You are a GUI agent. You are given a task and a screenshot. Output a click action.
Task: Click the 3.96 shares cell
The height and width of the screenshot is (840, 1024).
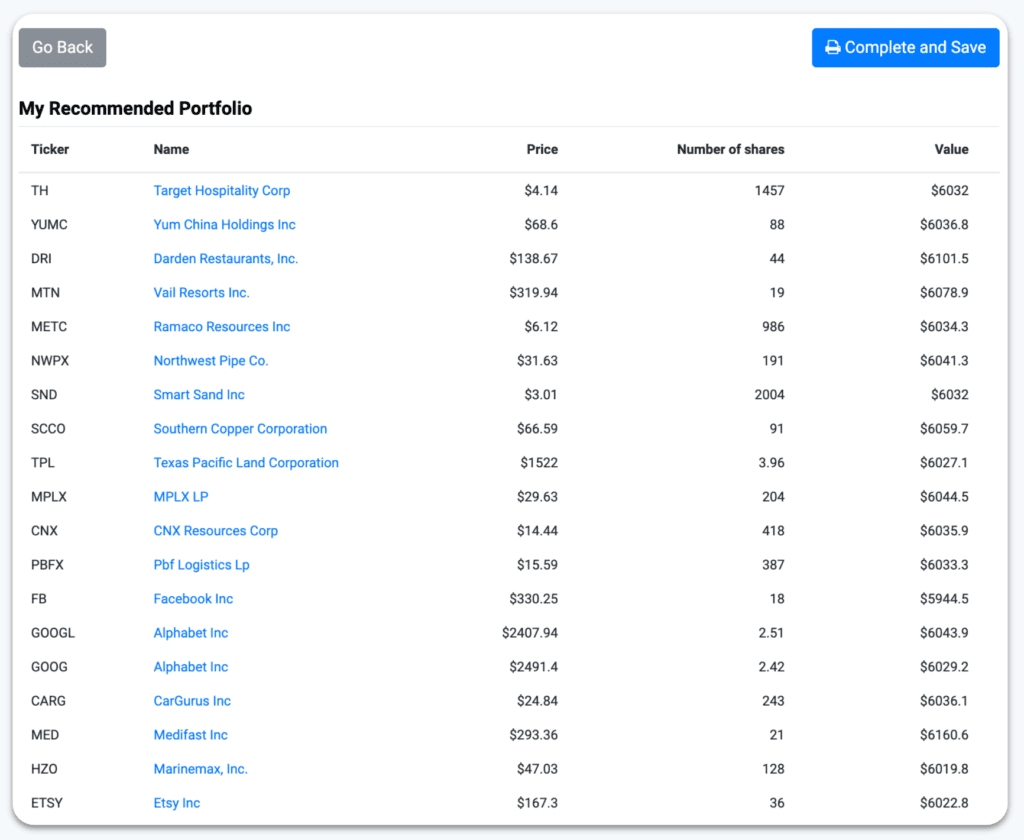click(x=771, y=462)
